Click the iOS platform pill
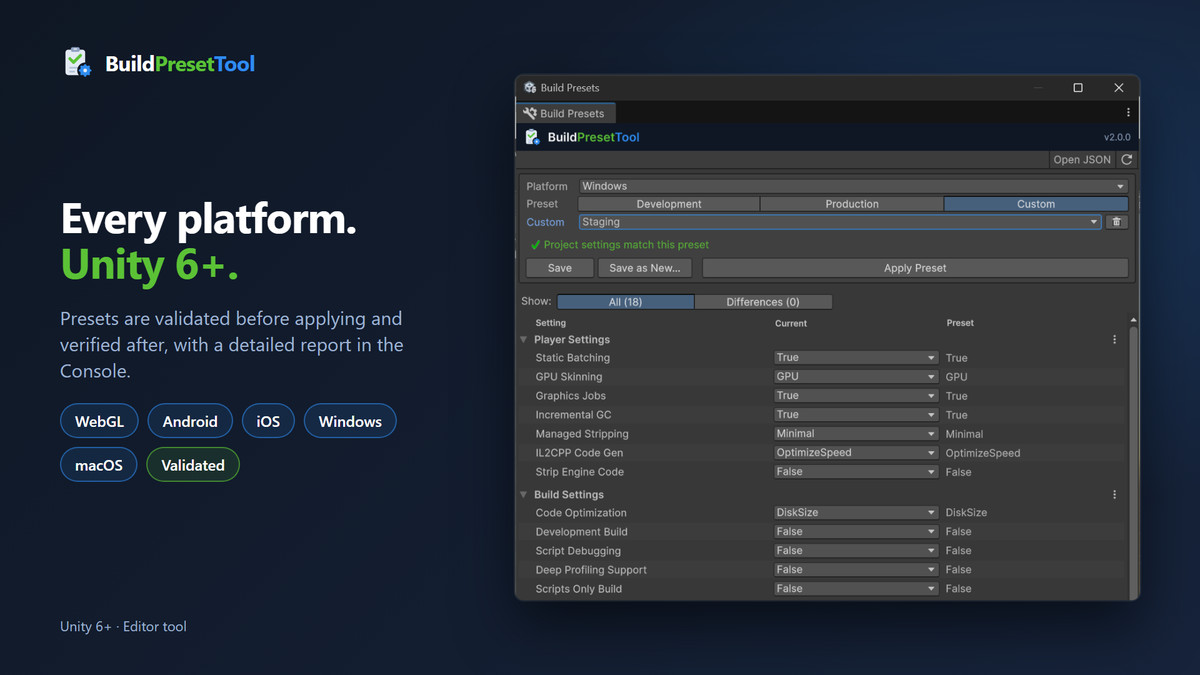1200x675 pixels. tap(268, 421)
